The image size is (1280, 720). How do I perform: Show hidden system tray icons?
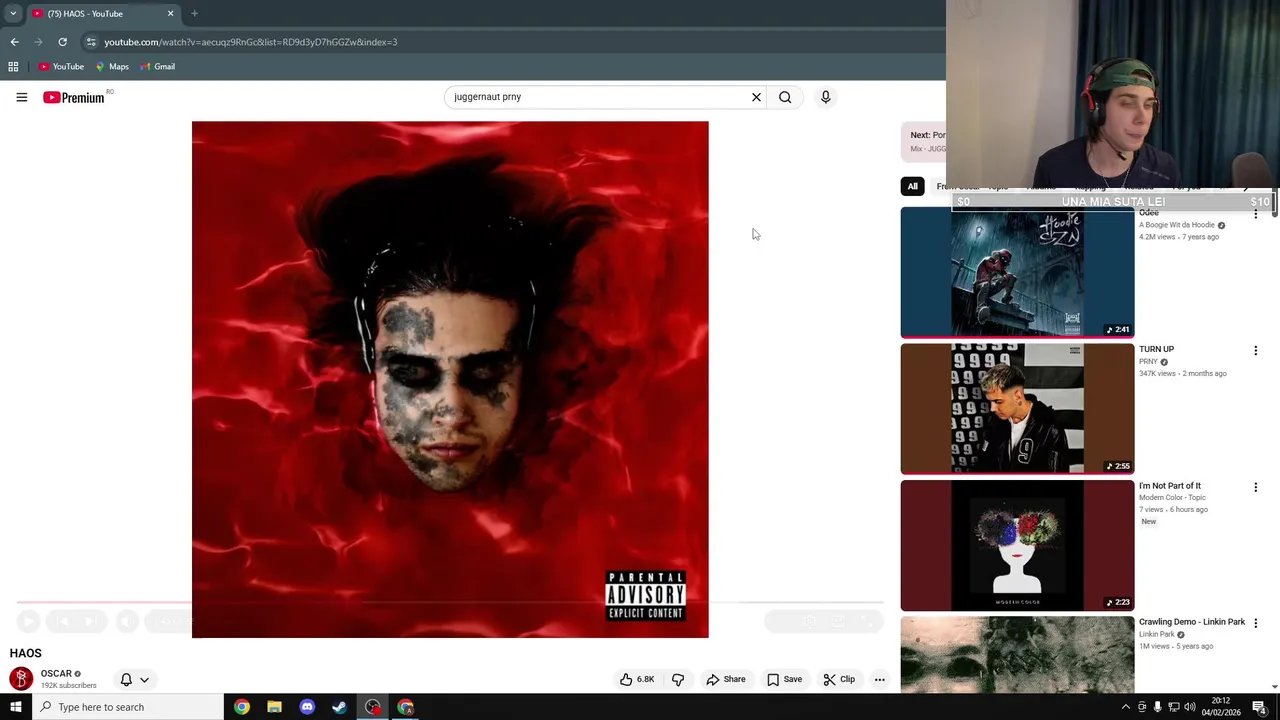[x=1125, y=707]
